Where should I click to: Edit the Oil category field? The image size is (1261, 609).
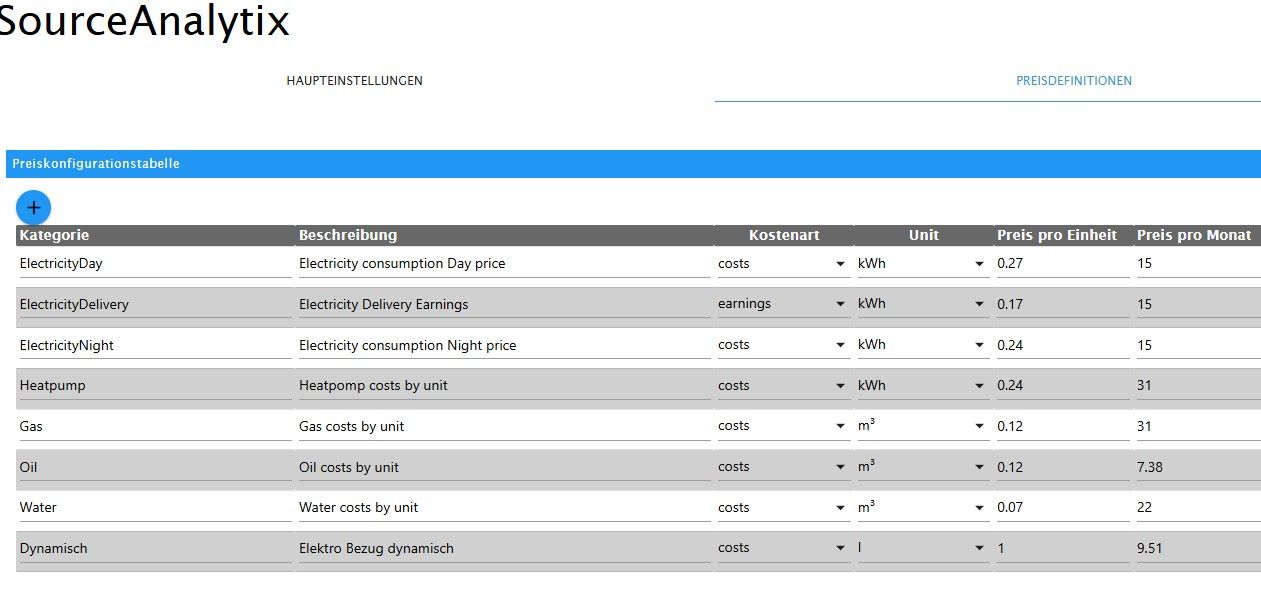point(155,467)
